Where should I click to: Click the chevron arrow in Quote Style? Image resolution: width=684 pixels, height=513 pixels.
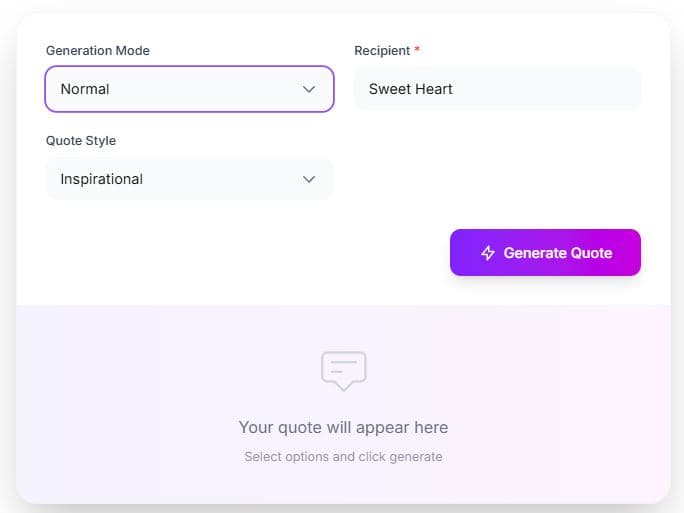(309, 179)
